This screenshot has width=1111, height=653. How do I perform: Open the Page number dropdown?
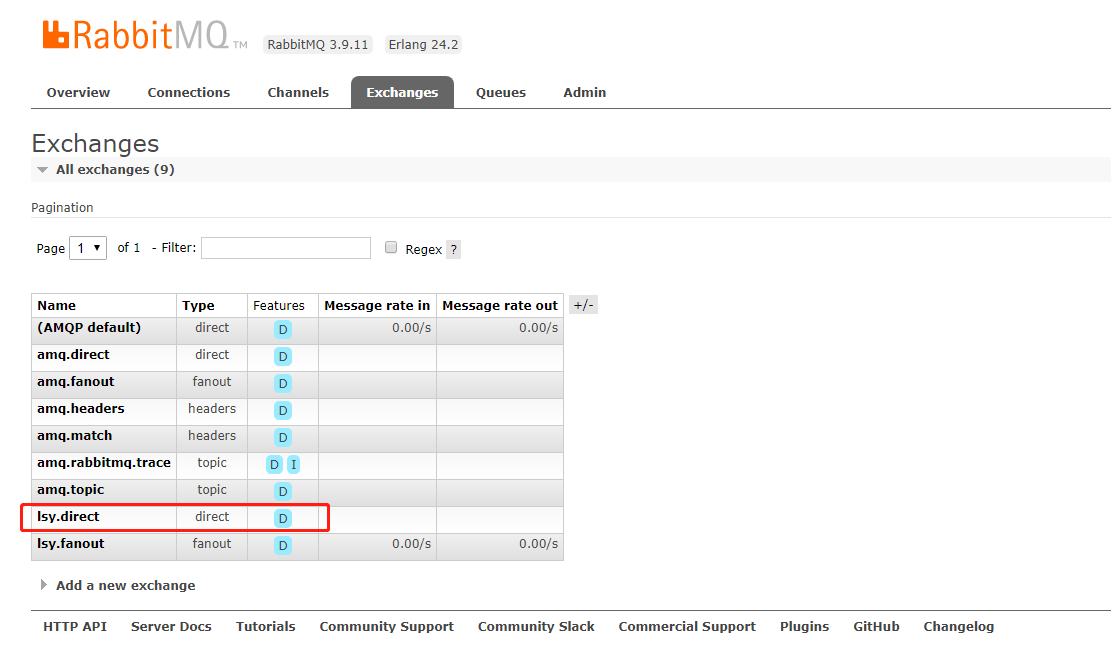coord(88,248)
